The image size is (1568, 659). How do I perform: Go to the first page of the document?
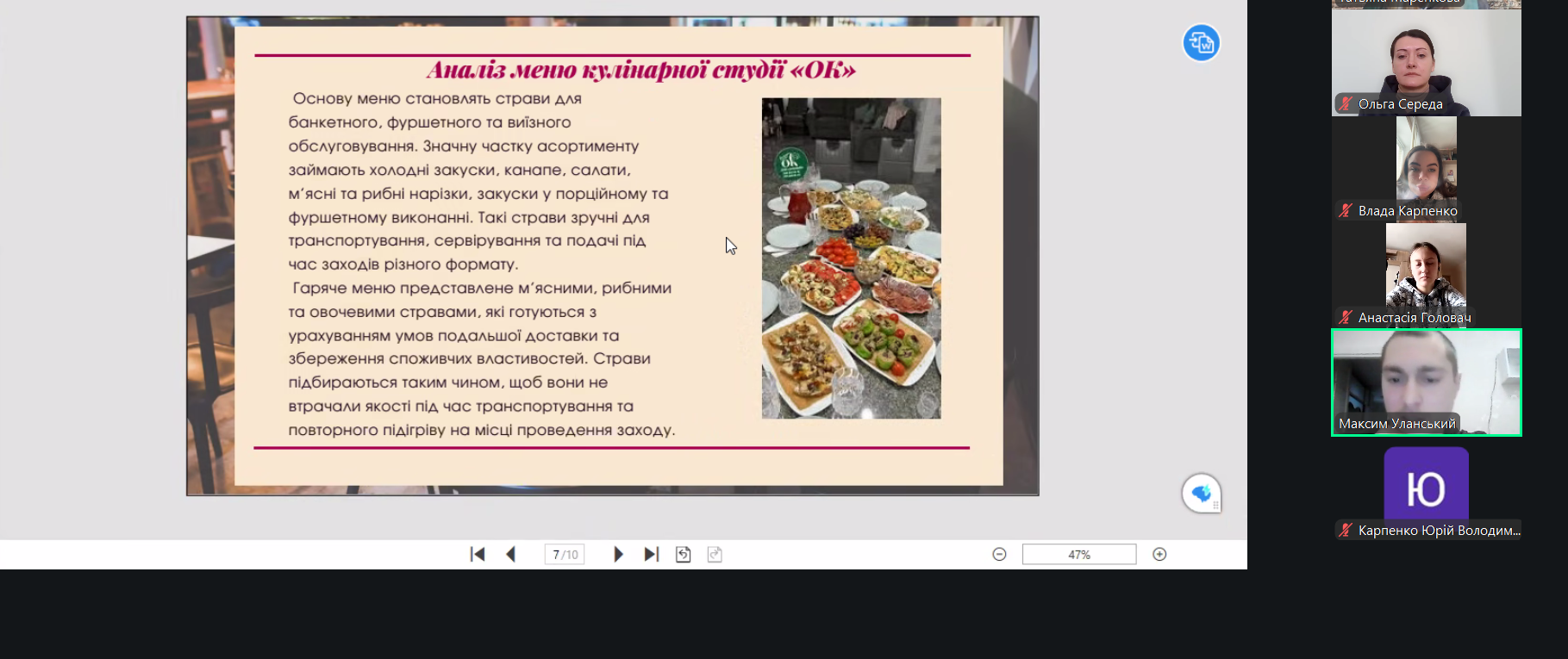click(478, 555)
